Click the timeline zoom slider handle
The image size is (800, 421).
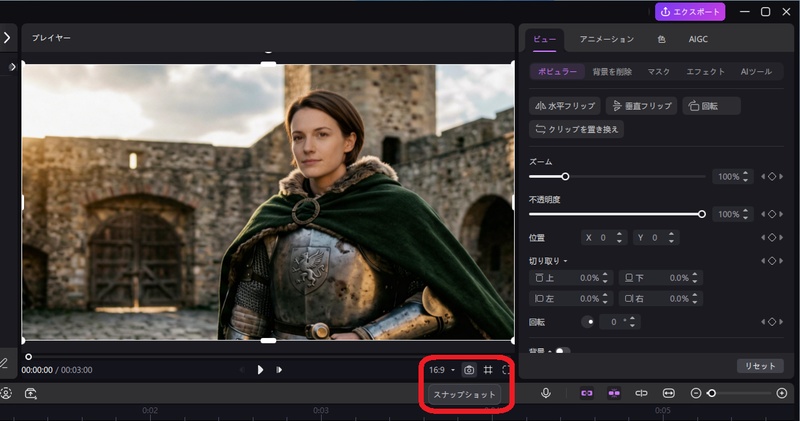tap(711, 393)
